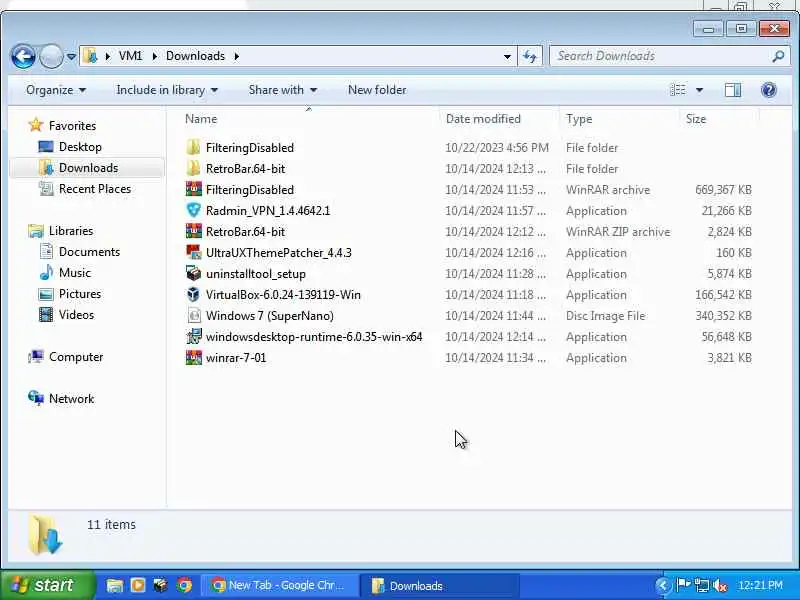Open the Pictures library
The image size is (800, 600).
(x=80, y=294)
